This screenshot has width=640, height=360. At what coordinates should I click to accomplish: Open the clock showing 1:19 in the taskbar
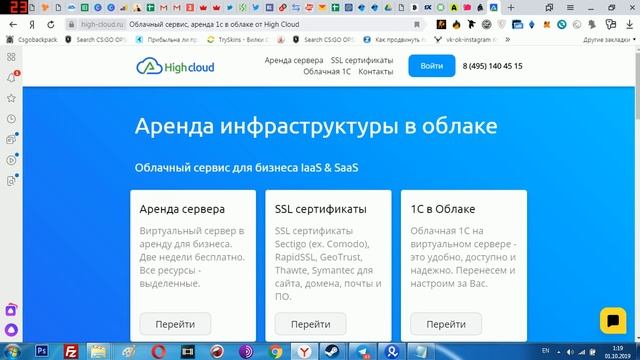[x=618, y=352]
